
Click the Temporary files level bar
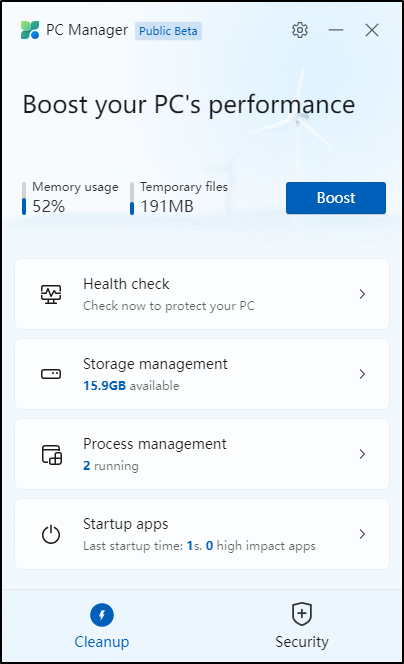[132, 198]
